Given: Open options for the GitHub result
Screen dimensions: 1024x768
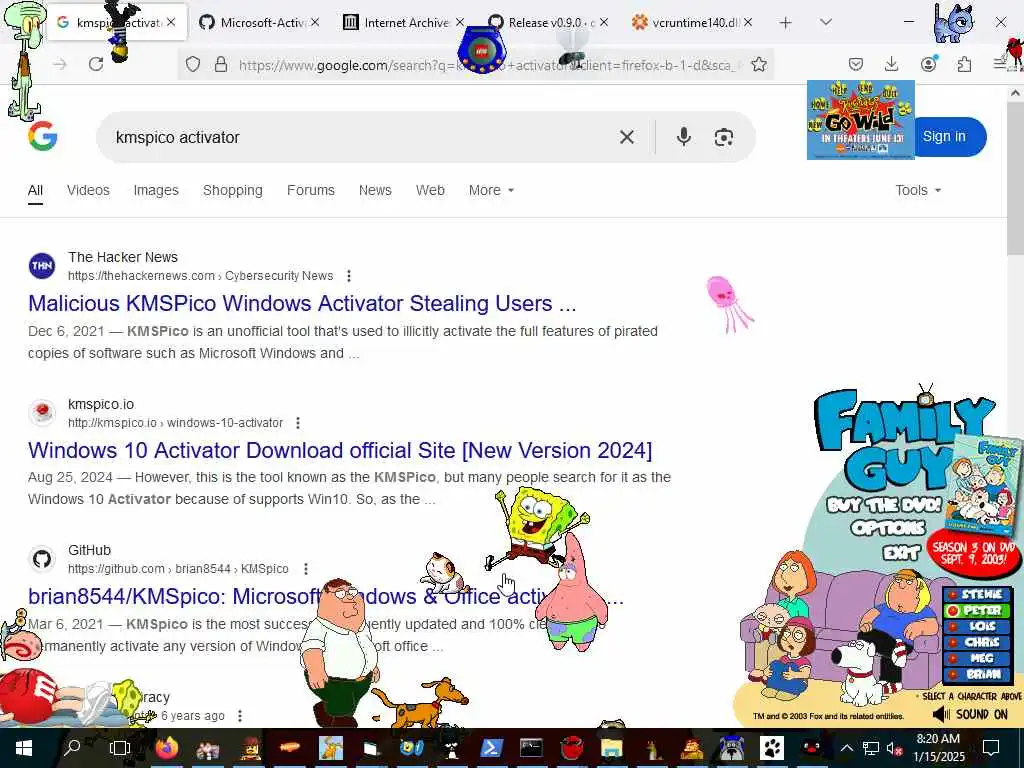Looking at the screenshot, I should [306, 569].
